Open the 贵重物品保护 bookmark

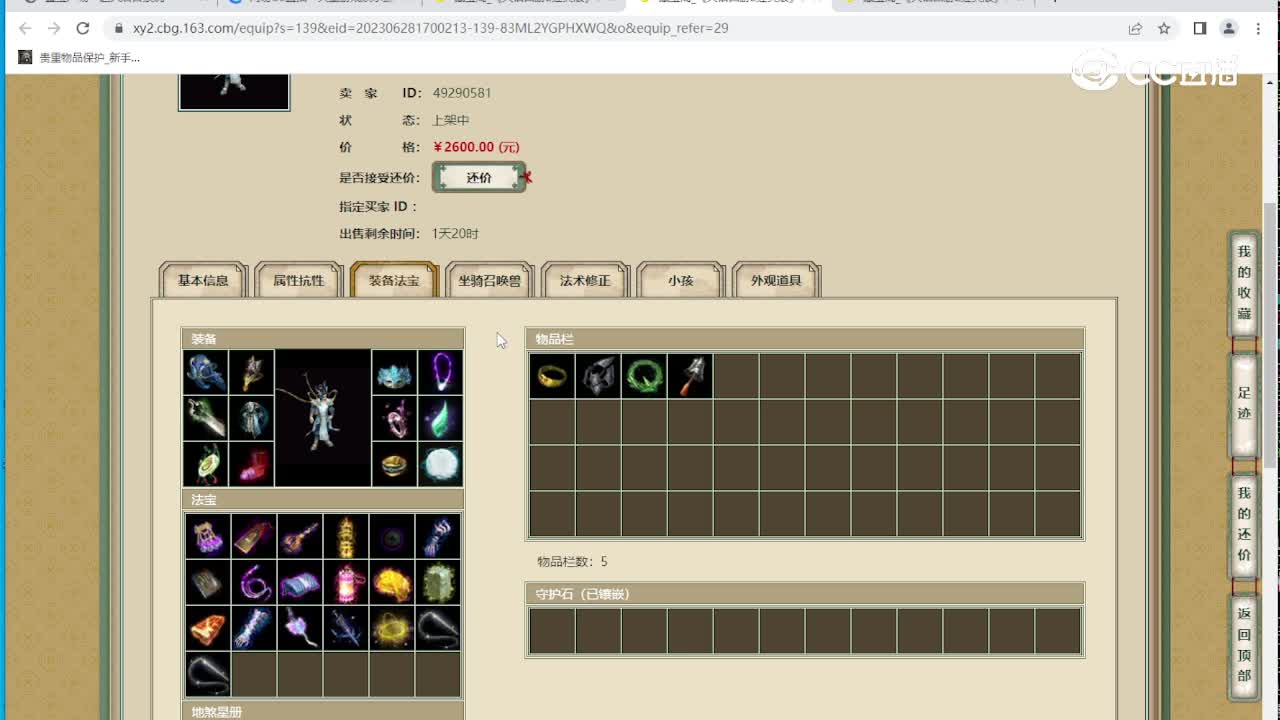pyautogui.click(x=81, y=58)
